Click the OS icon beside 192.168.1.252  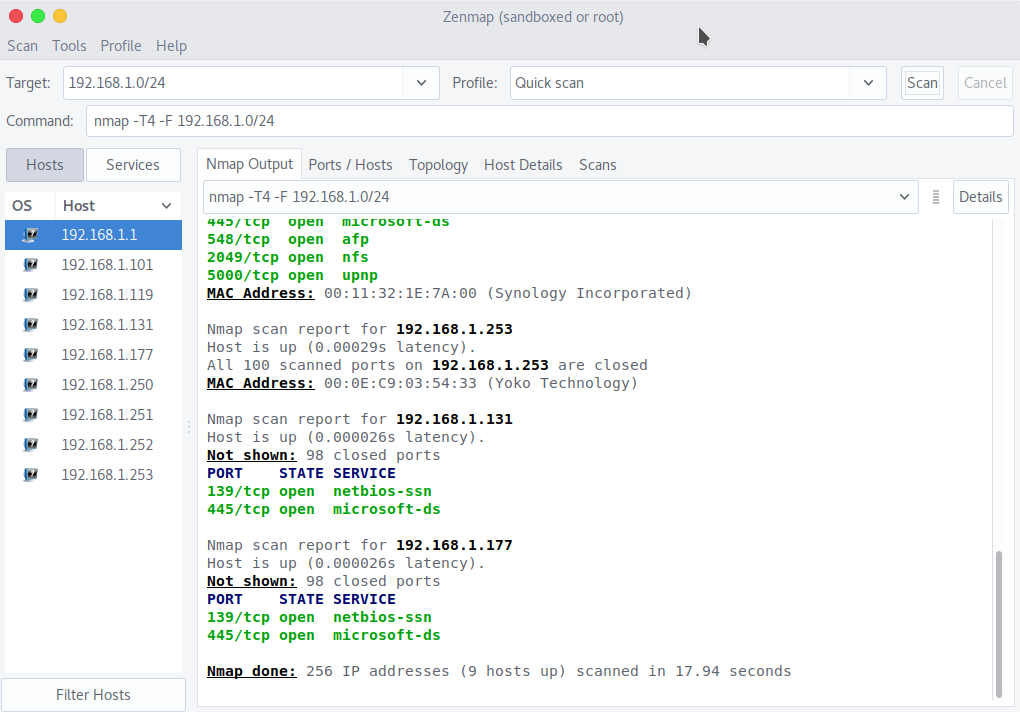(30, 445)
